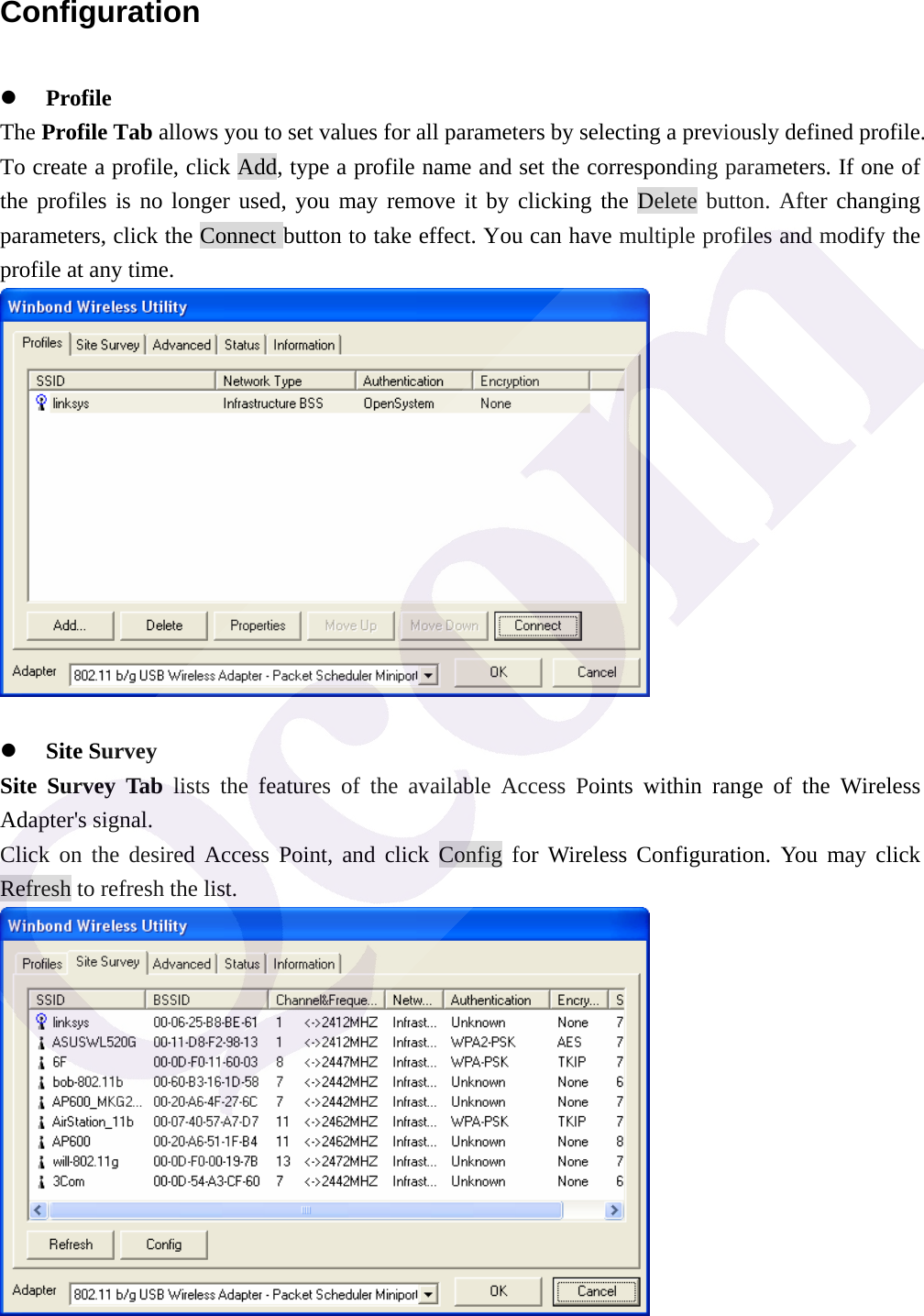Viewport: 924px width, 1316px height.
Task: Click the right arrow of the horizontal scrollbar
Action: [x=614, y=1211]
